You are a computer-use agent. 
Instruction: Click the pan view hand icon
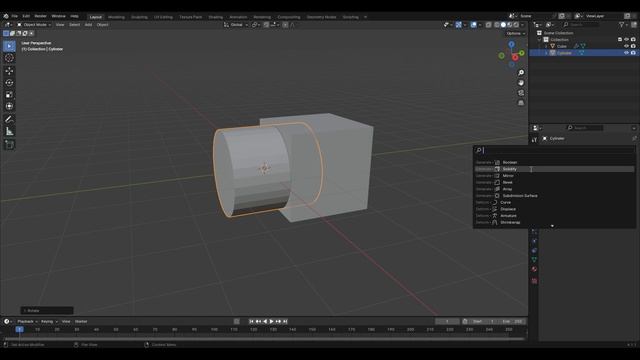[x=521, y=83]
